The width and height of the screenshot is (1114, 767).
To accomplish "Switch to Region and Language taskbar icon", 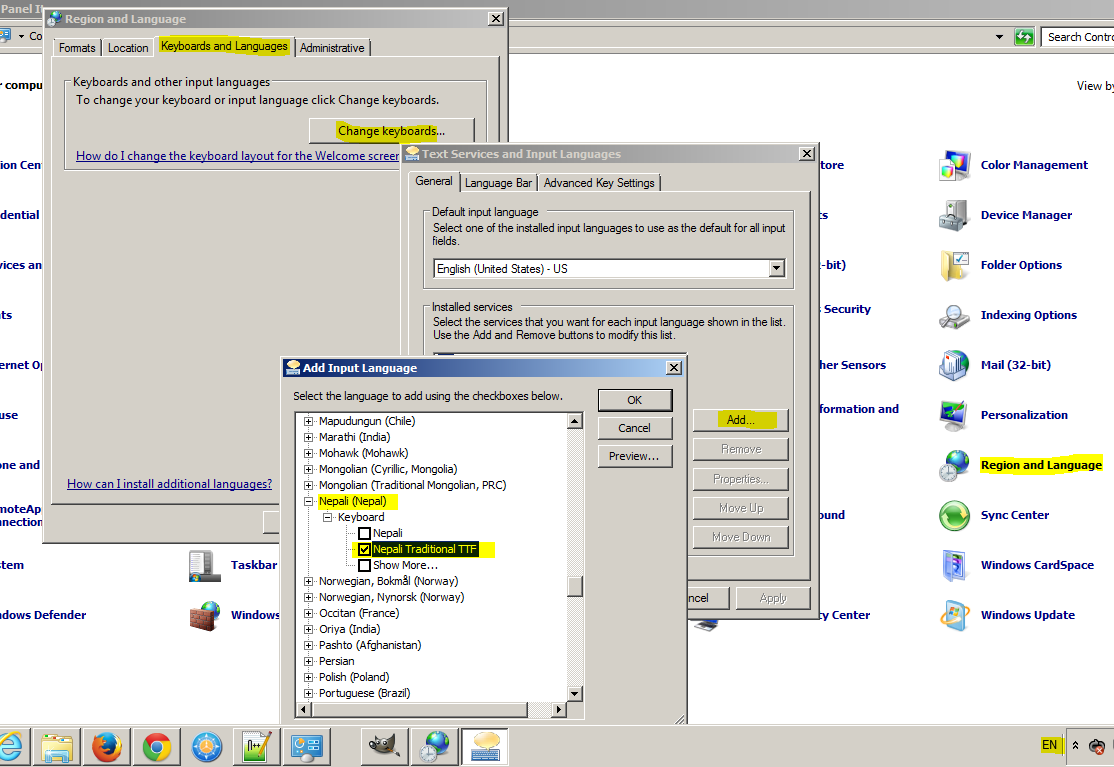I will pyautogui.click(x=434, y=747).
